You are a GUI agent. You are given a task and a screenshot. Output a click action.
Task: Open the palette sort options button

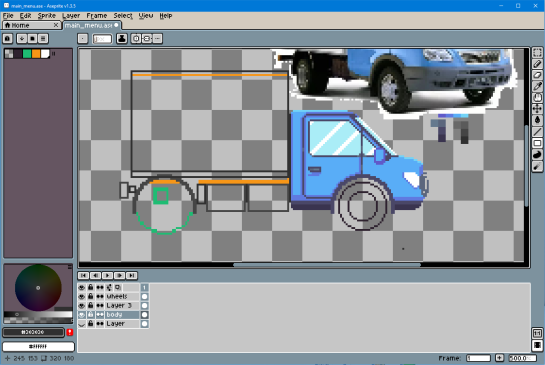(22, 39)
